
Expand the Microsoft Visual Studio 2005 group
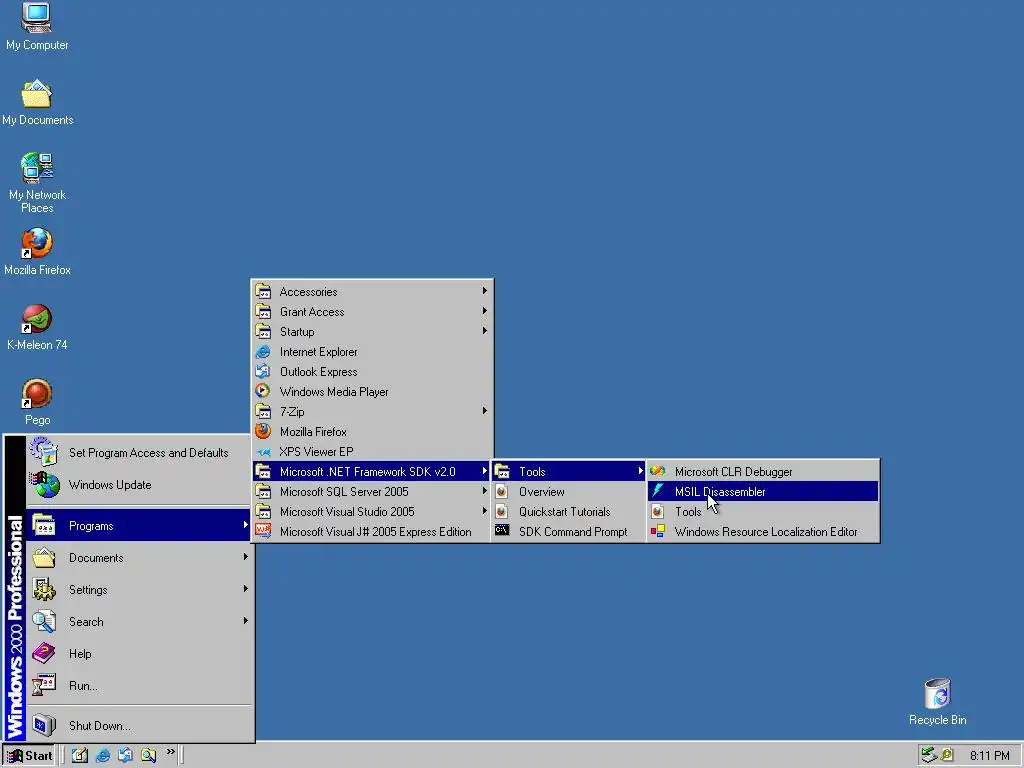coord(372,512)
